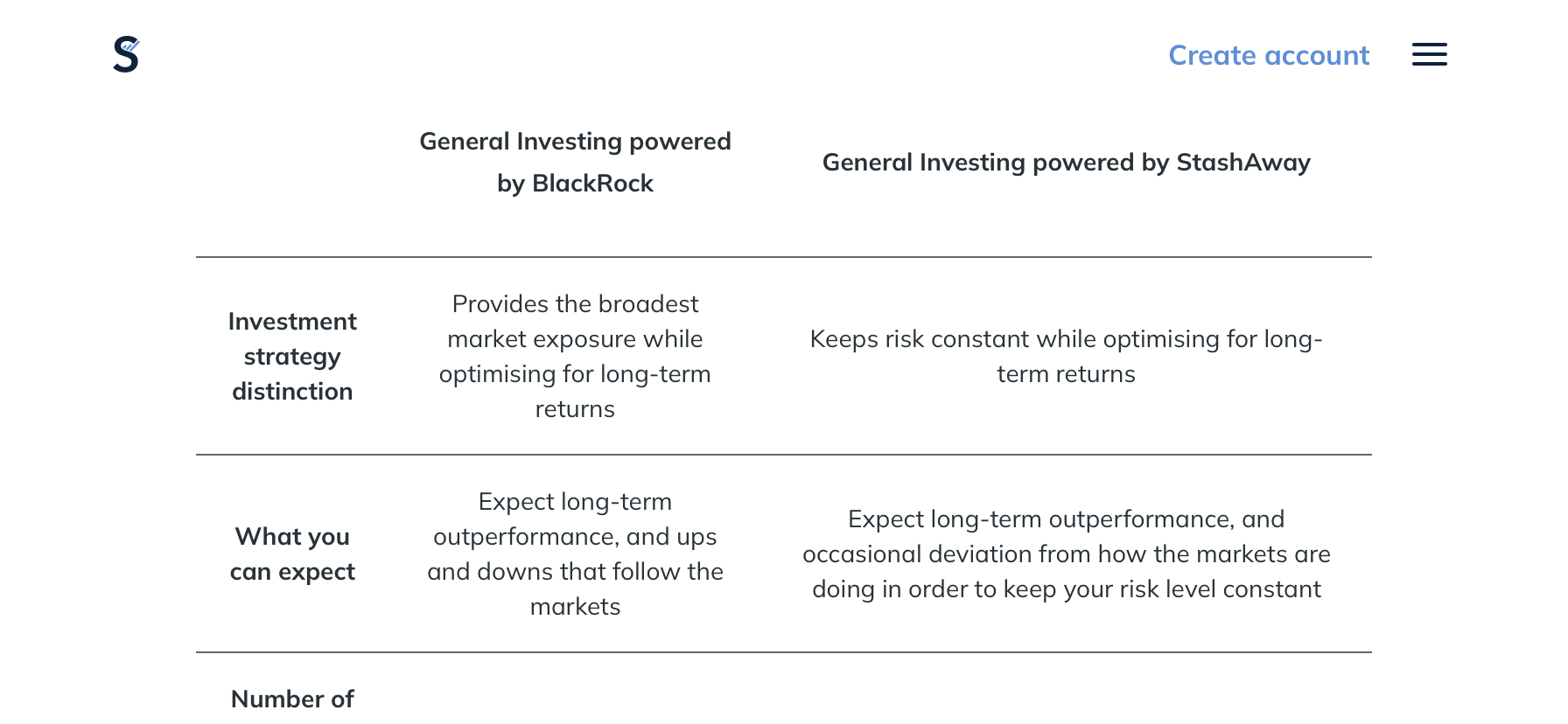Click the text term returns in StashAway column
Viewport: 1568px width, 724px height.
pyautogui.click(x=1066, y=374)
